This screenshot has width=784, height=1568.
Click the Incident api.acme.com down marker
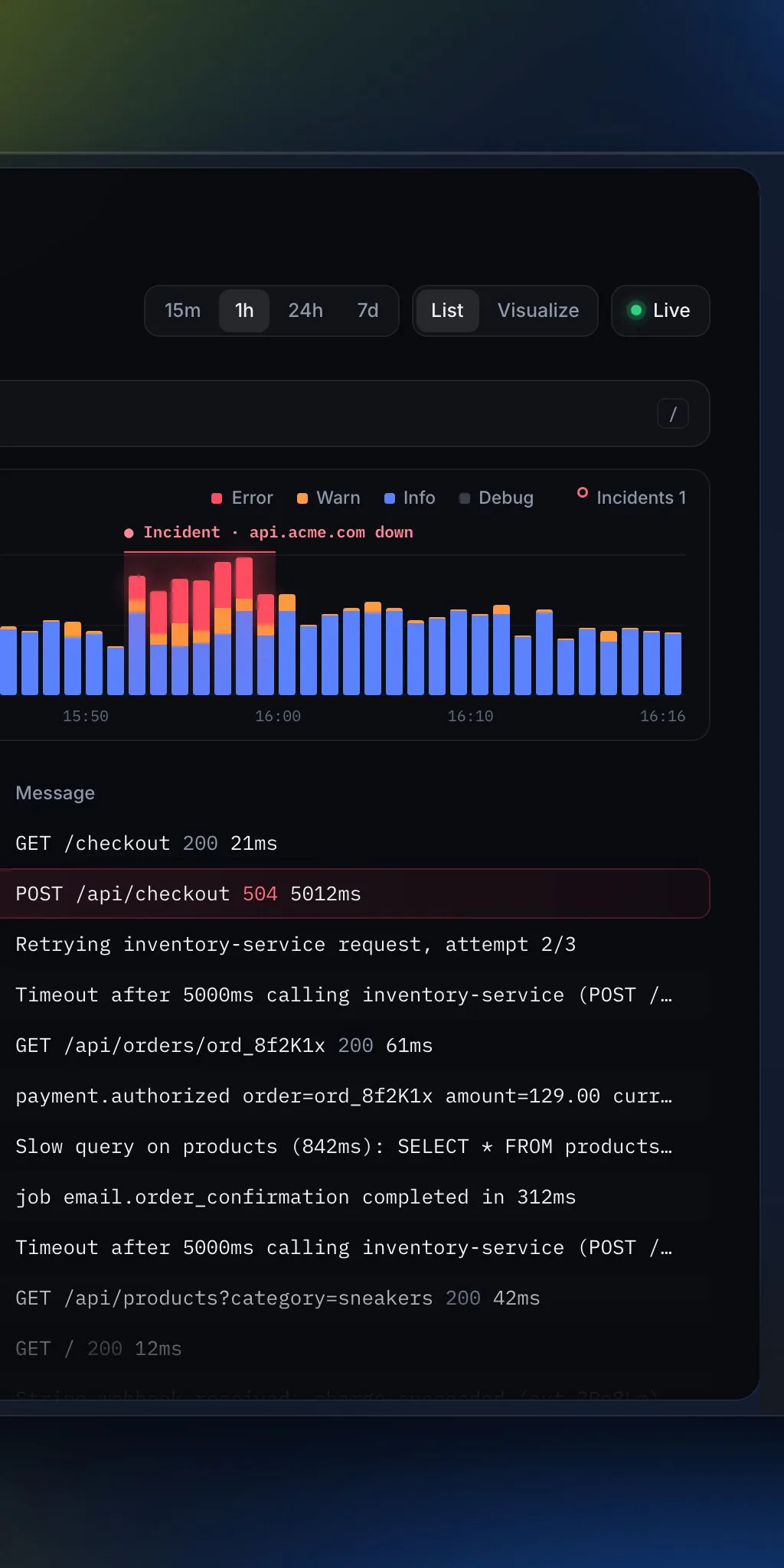tap(269, 532)
